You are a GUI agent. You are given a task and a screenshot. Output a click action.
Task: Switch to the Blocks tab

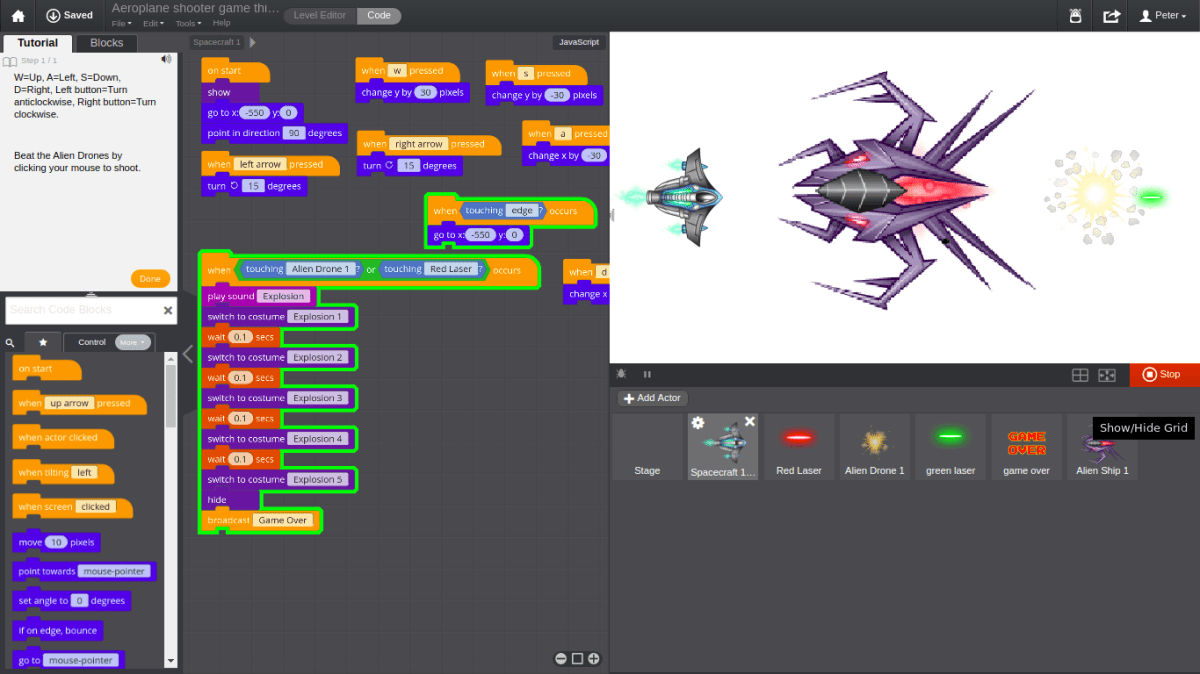107,43
